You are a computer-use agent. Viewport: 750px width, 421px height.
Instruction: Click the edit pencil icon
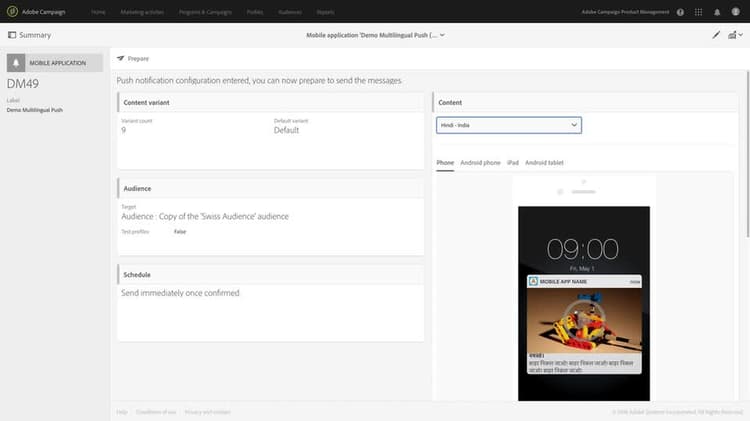(x=716, y=34)
